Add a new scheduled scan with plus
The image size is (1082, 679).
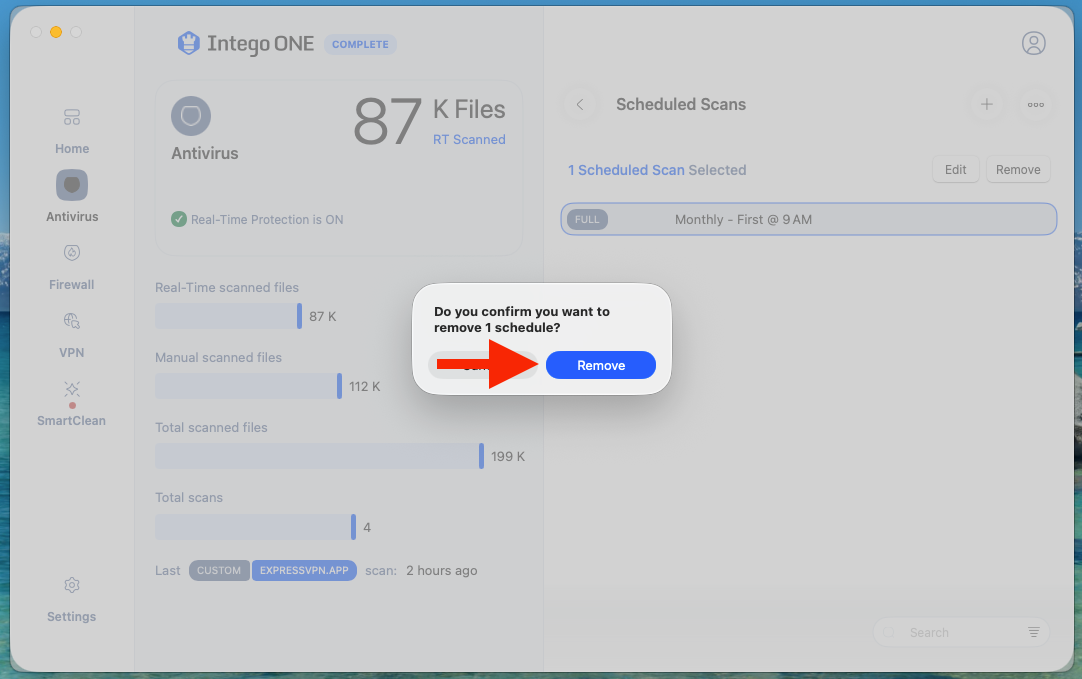tap(986, 104)
